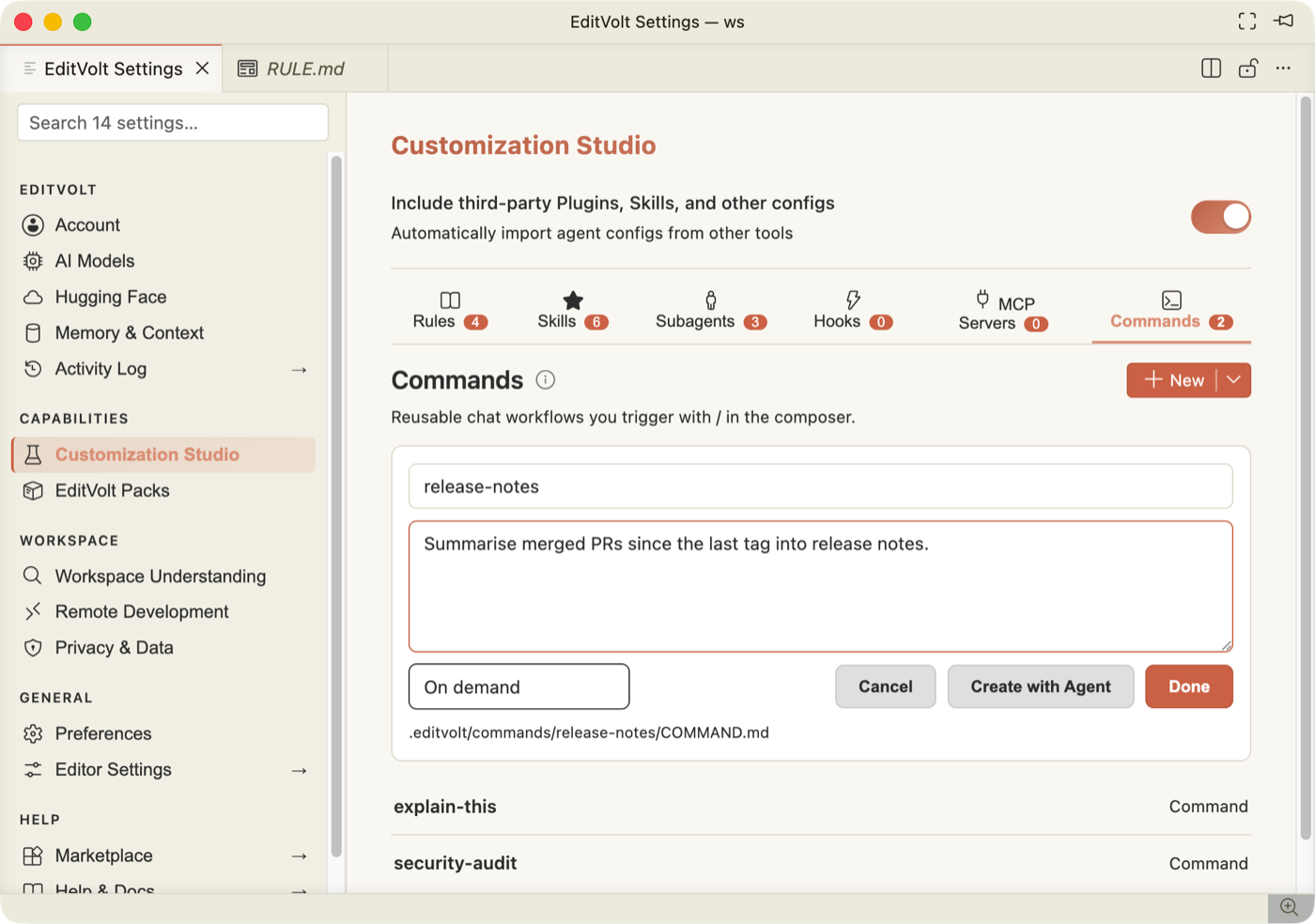Open Editor Settings using its arrow
This screenshot has height=924, width=1315.
(x=300, y=771)
